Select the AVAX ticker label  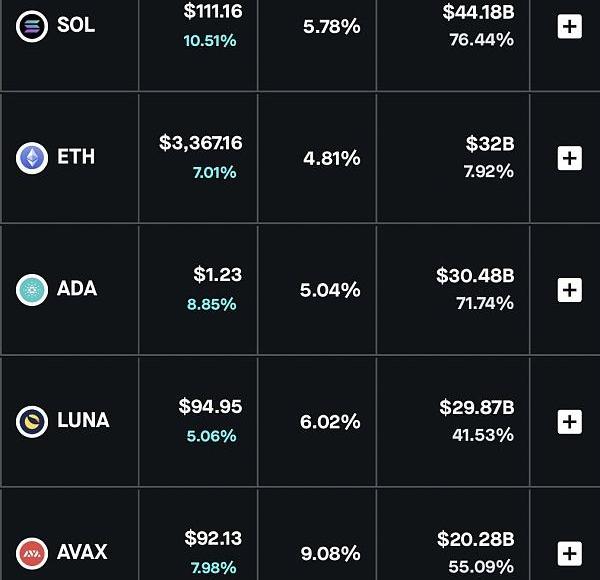pos(82,552)
